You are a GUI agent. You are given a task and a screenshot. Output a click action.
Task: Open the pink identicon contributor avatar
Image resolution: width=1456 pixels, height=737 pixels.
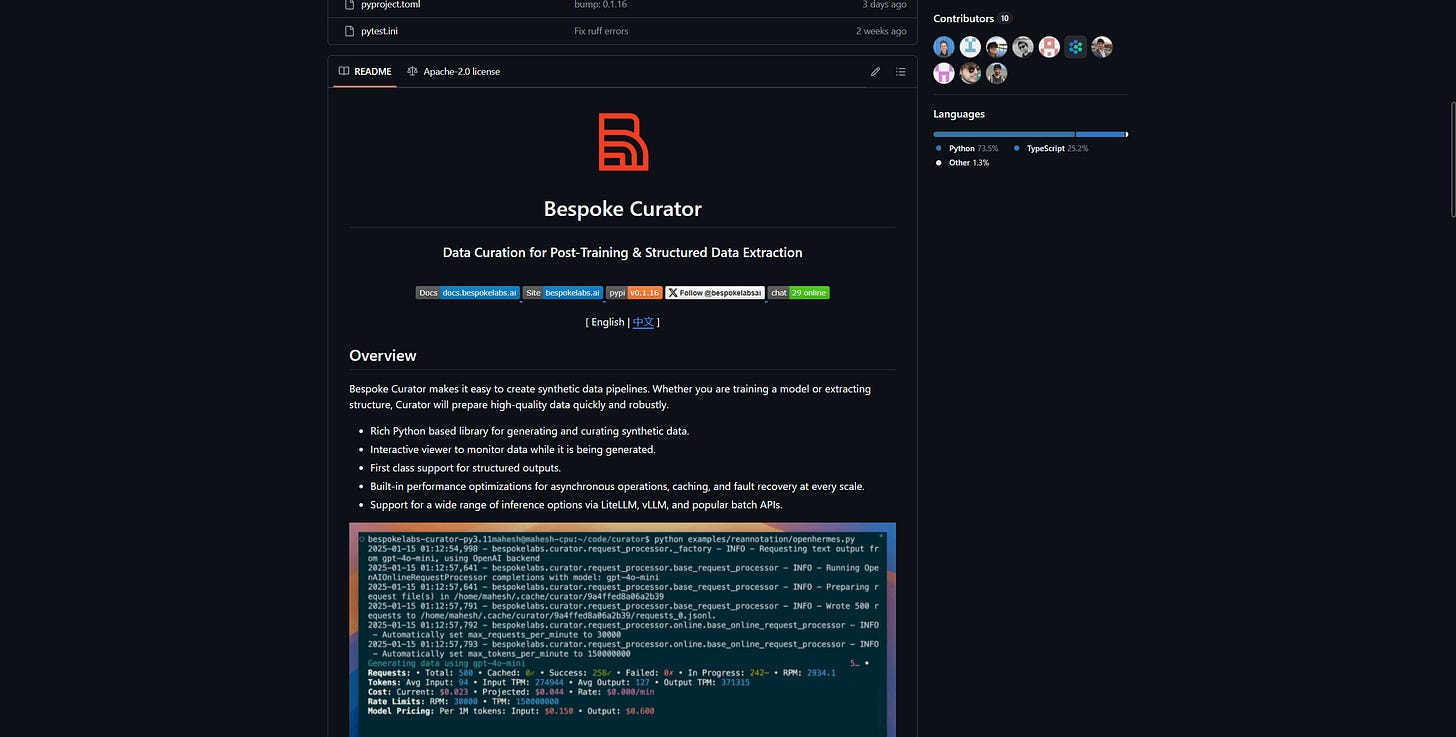944,73
